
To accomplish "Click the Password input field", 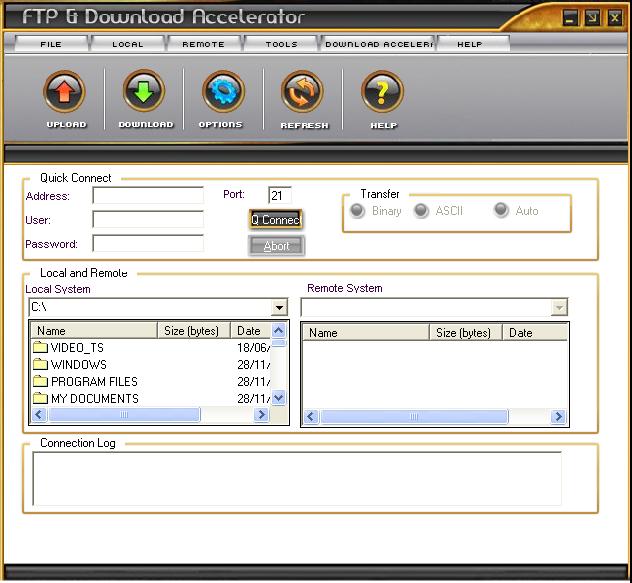I will 148,244.
